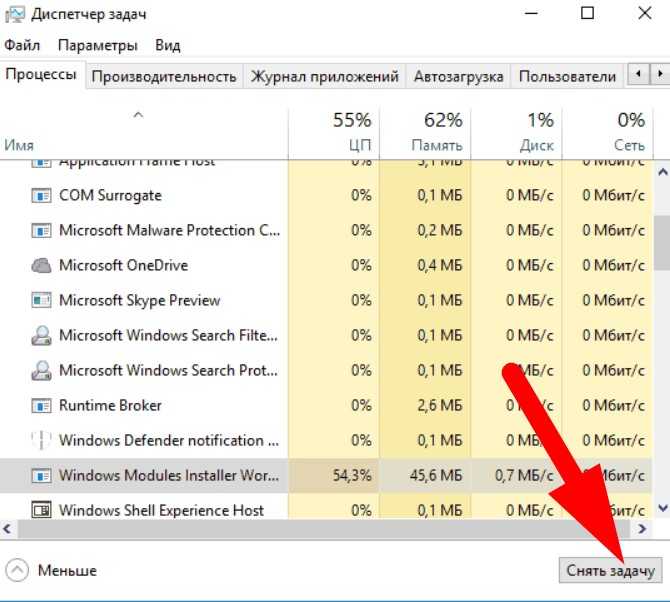Select Windows Defender notification process name

pos(169,440)
